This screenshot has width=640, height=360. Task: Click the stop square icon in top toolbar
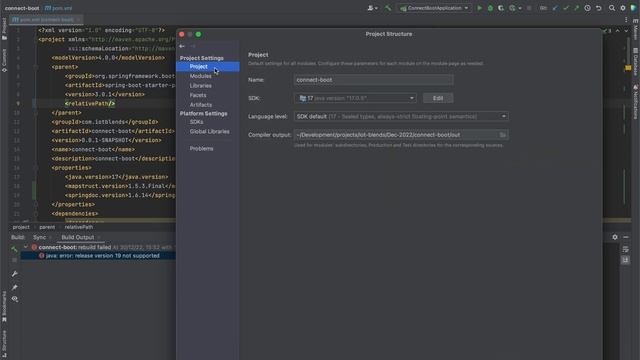[x=529, y=8]
